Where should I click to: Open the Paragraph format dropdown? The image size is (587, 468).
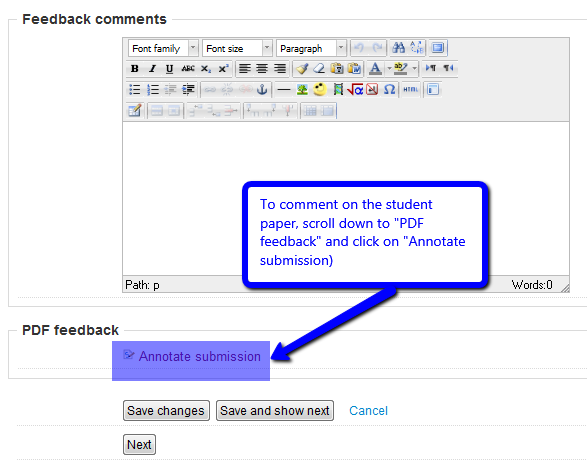(311, 48)
